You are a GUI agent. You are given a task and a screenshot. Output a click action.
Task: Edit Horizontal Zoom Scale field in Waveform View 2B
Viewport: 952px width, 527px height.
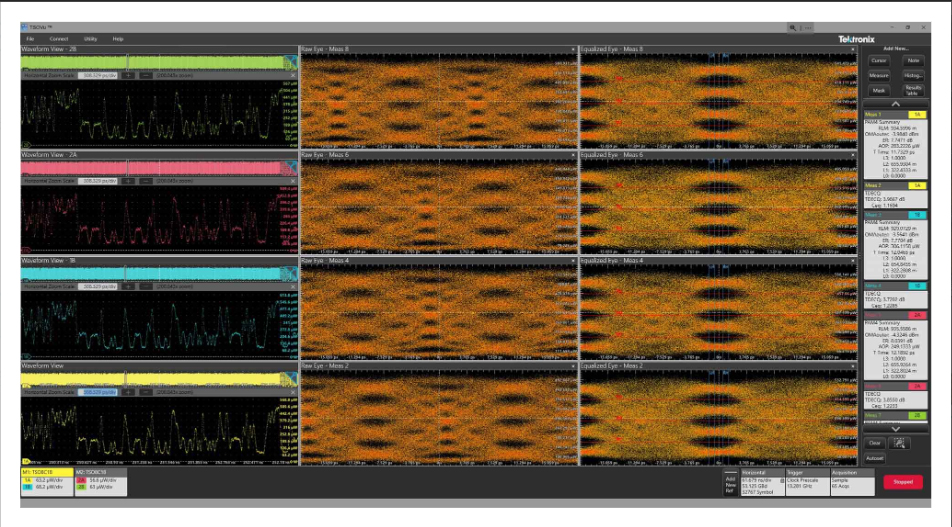[x=98, y=76]
